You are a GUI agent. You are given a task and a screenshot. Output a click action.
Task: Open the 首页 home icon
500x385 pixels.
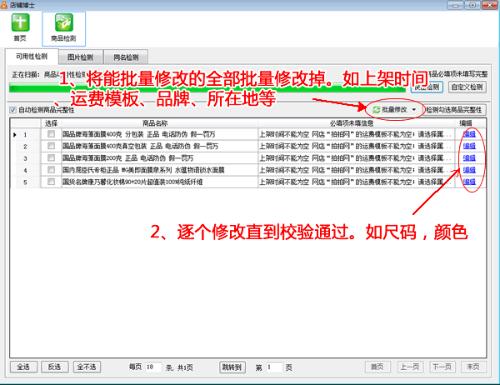tap(20, 23)
